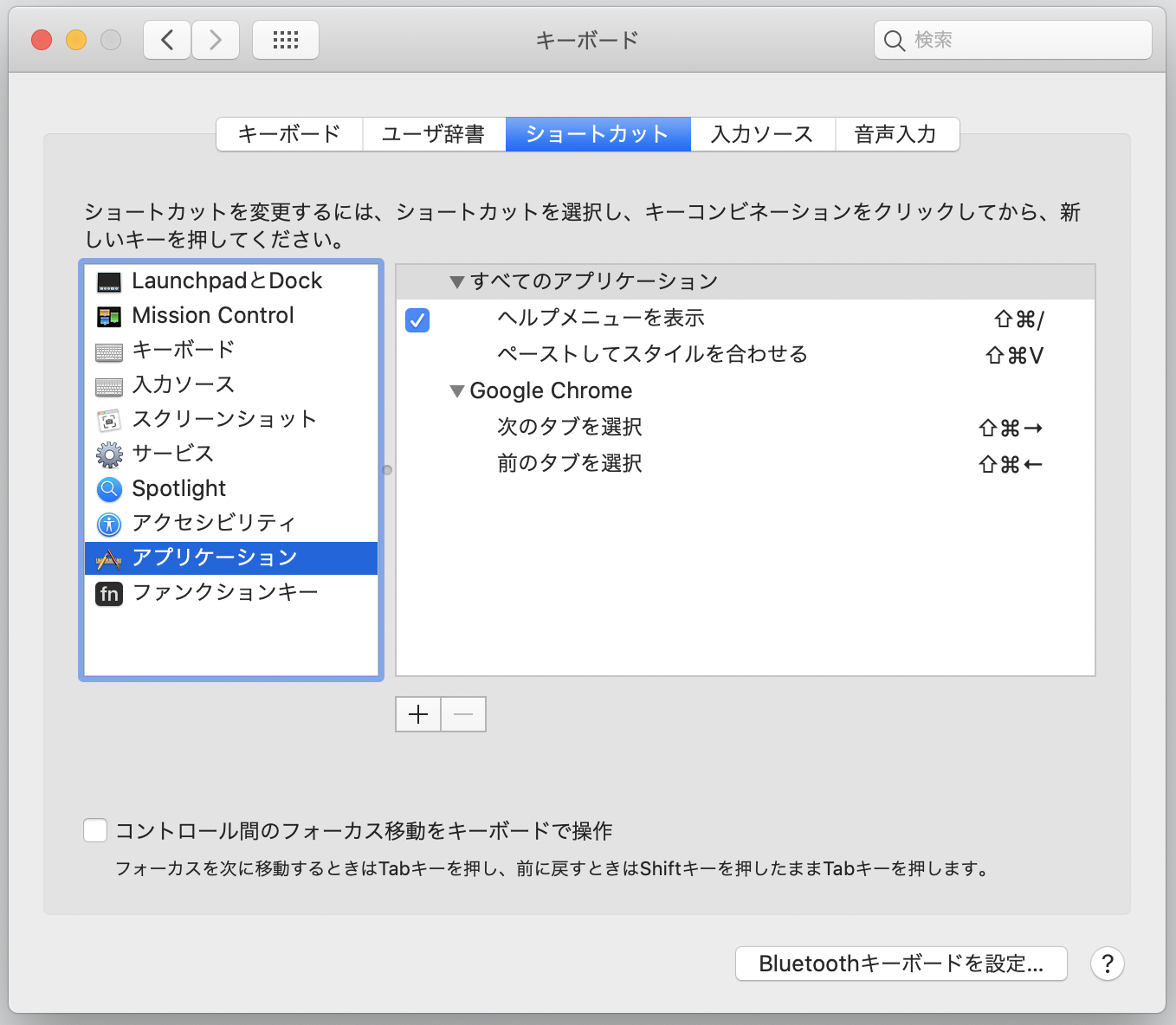Select the fn ファンクションキー icon

[x=108, y=593]
